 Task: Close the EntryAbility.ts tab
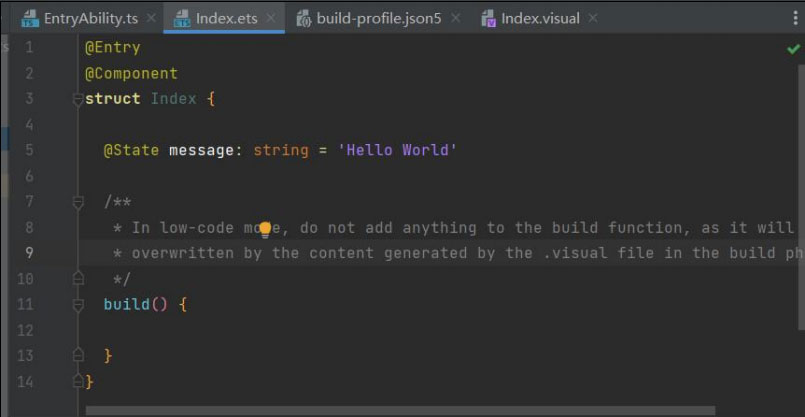tap(151, 19)
